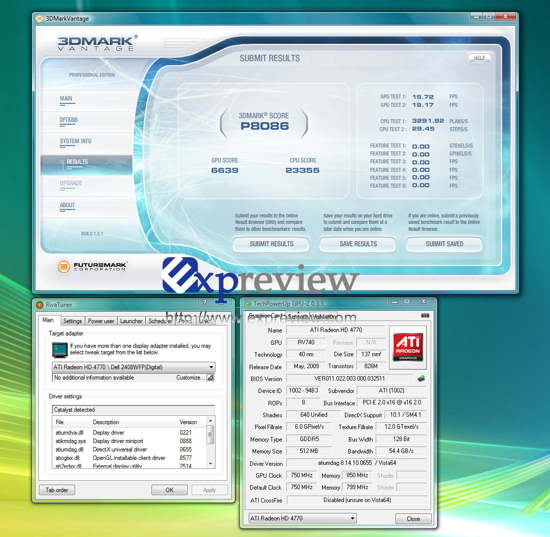Click the Tab order button in RivaTuner
The width and height of the screenshot is (550, 537).
click(57, 490)
